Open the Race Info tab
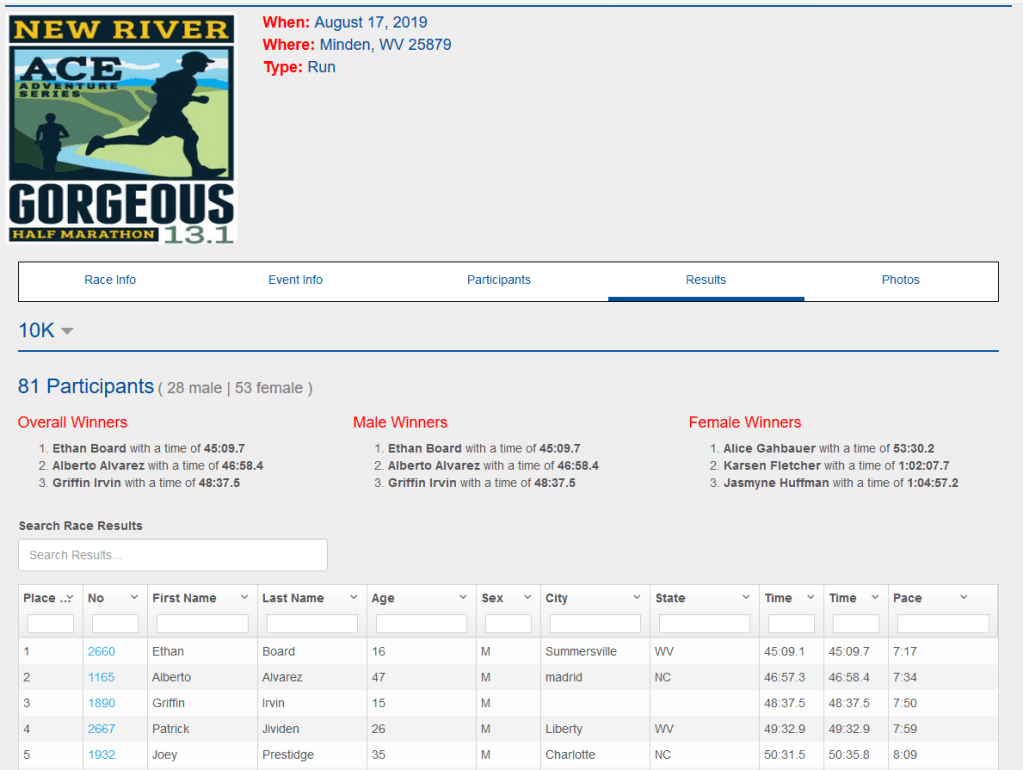Image resolution: width=1023 pixels, height=770 pixels. [110, 280]
